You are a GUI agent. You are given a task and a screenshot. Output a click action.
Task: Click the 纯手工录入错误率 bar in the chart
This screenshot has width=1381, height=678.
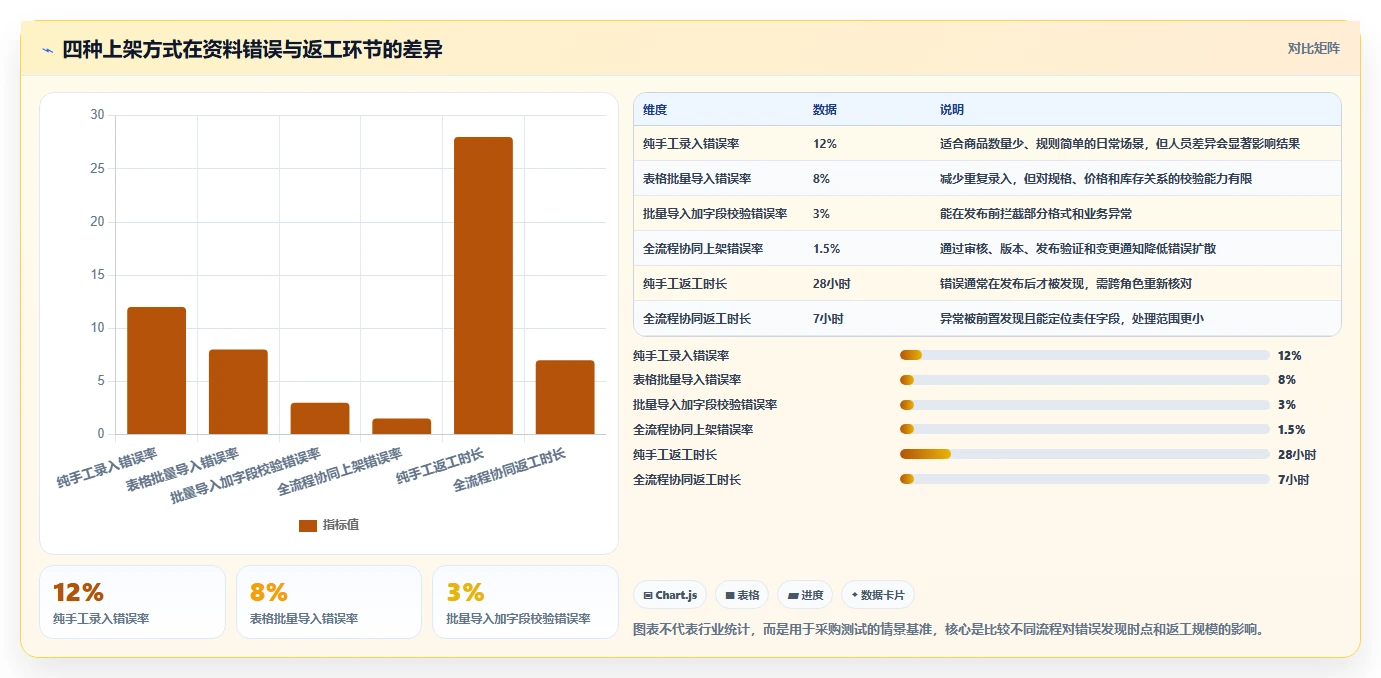[x=156, y=370]
